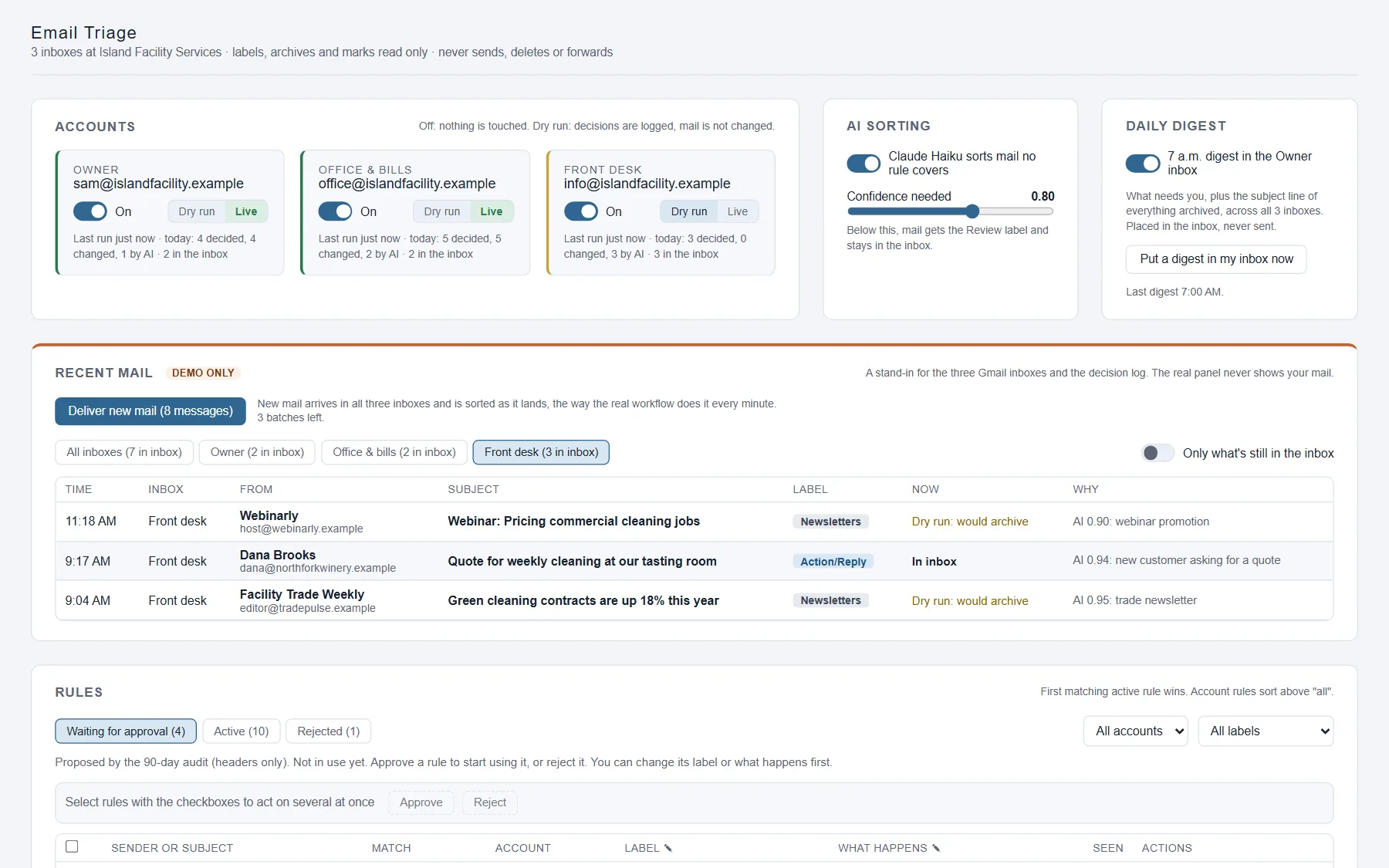This screenshot has height=868, width=1389.
Task: Click subject 'Green cleaning contracts are up 18% this year'
Action: point(583,600)
